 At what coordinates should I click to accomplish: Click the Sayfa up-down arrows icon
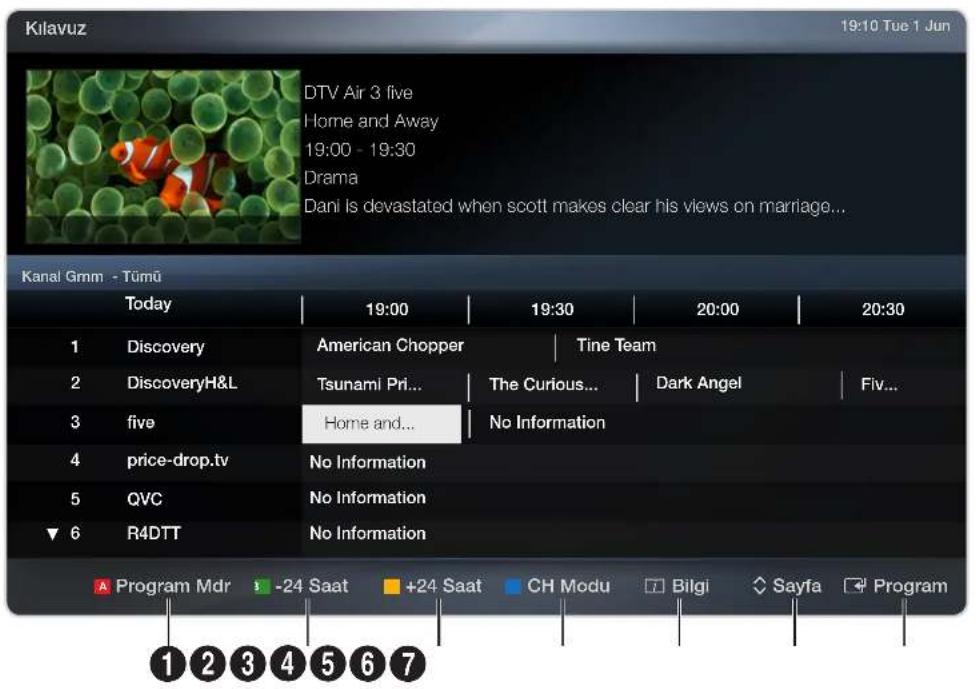coord(759,586)
